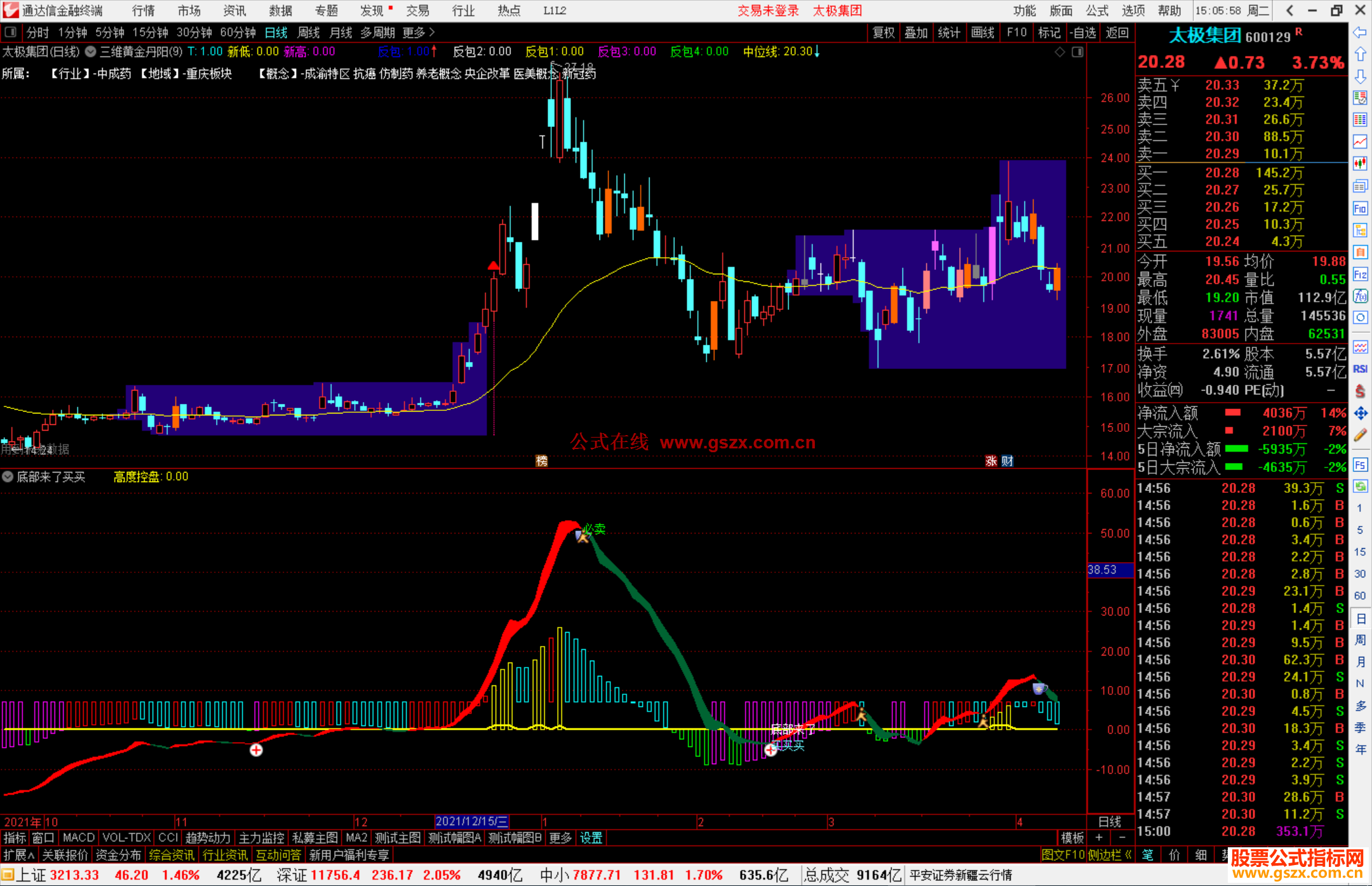This screenshot has height=886, width=1372.
Task: Toggle 侧边栏 sidebar visibility
Action: coord(1110,855)
